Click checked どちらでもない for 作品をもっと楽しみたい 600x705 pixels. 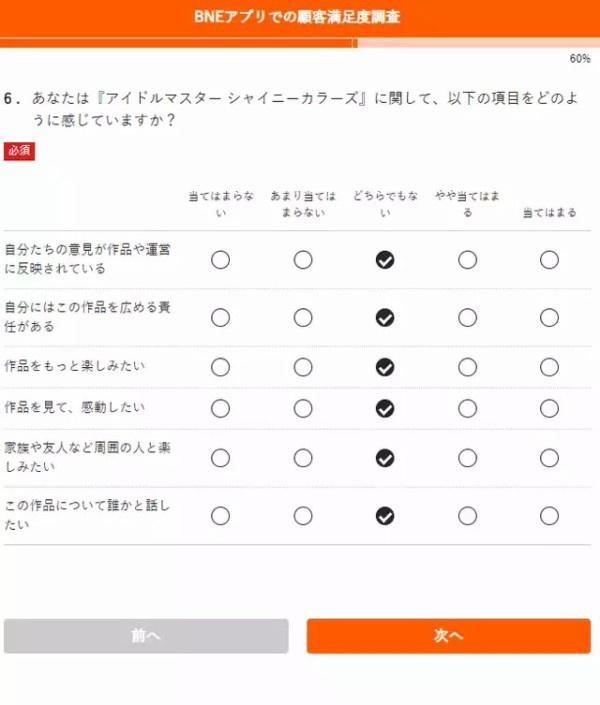point(385,367)
